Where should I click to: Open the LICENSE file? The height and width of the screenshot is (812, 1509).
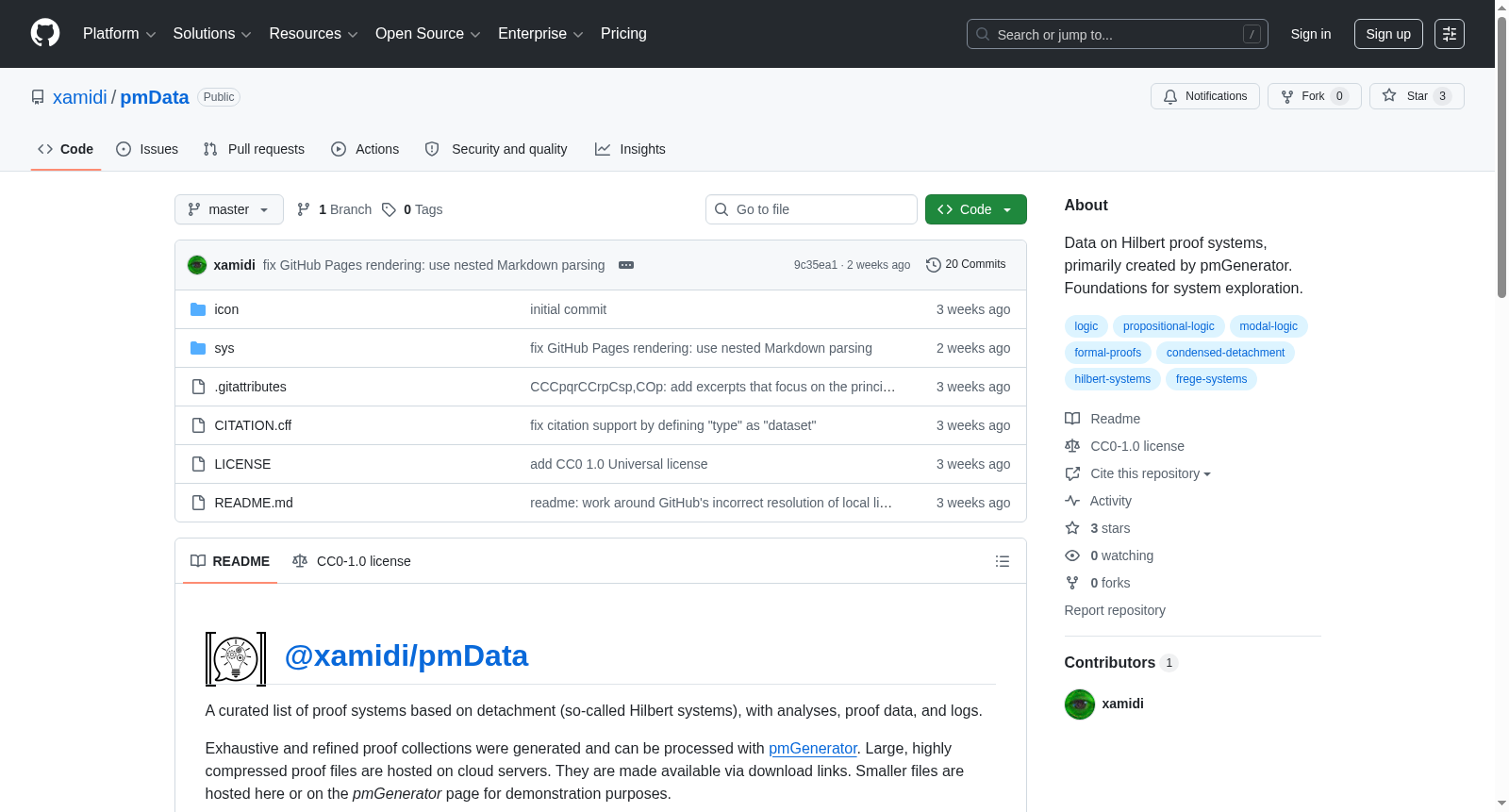242,464
